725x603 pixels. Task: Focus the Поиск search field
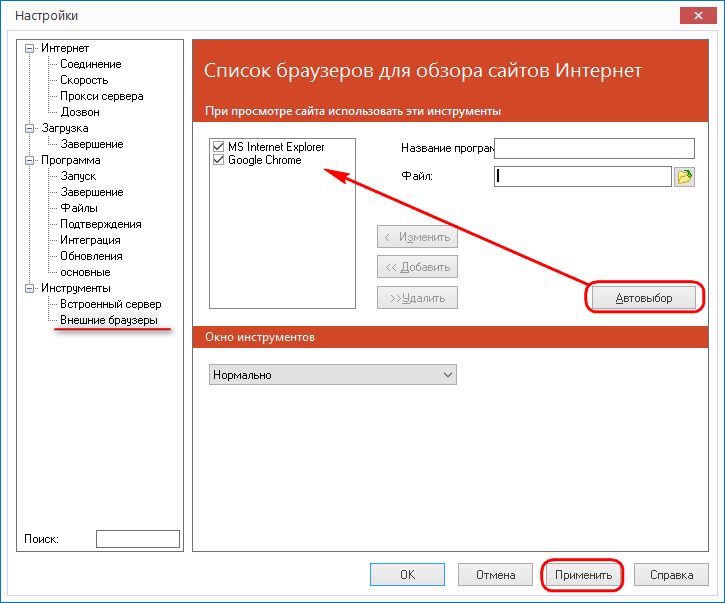click(x=138, y=539)
